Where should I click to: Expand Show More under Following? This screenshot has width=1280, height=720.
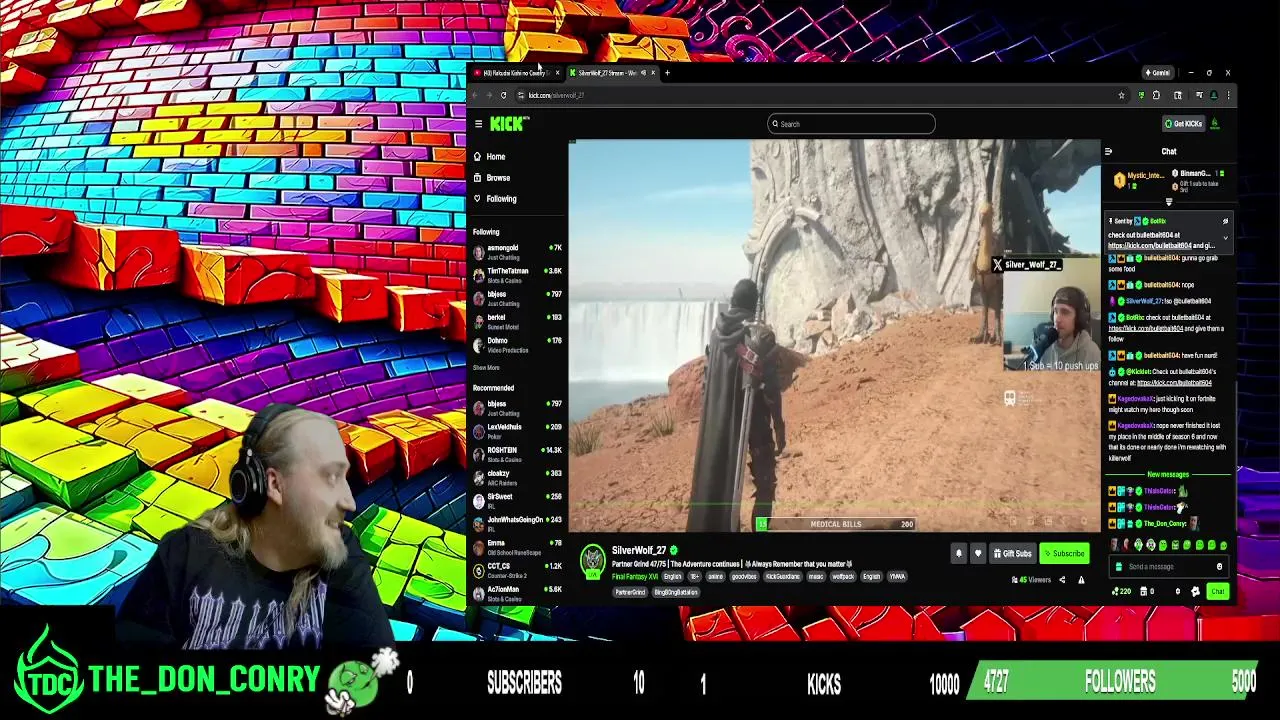coord(486,368)
